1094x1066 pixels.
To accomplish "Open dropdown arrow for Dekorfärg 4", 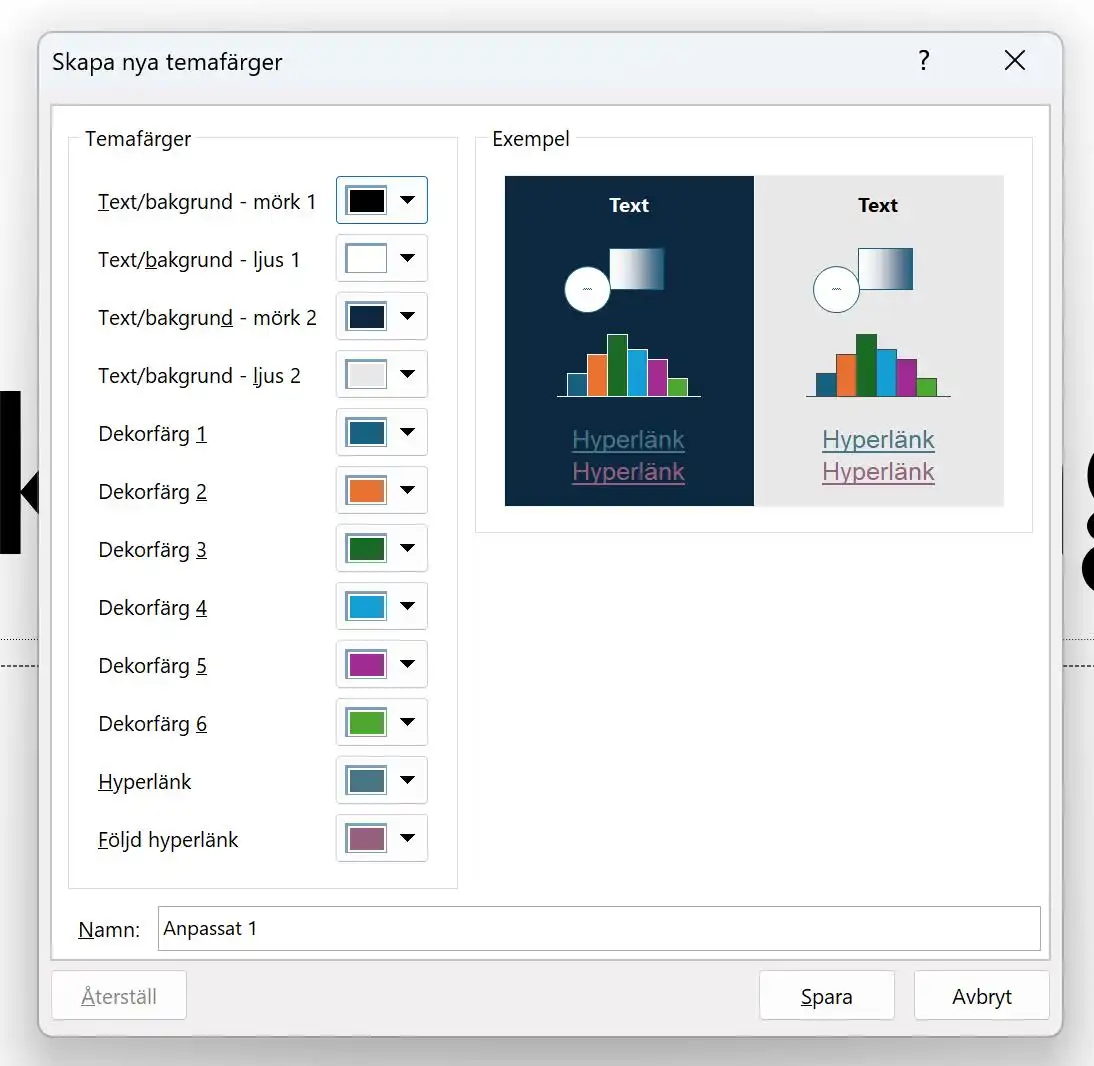I will (407, 606).
